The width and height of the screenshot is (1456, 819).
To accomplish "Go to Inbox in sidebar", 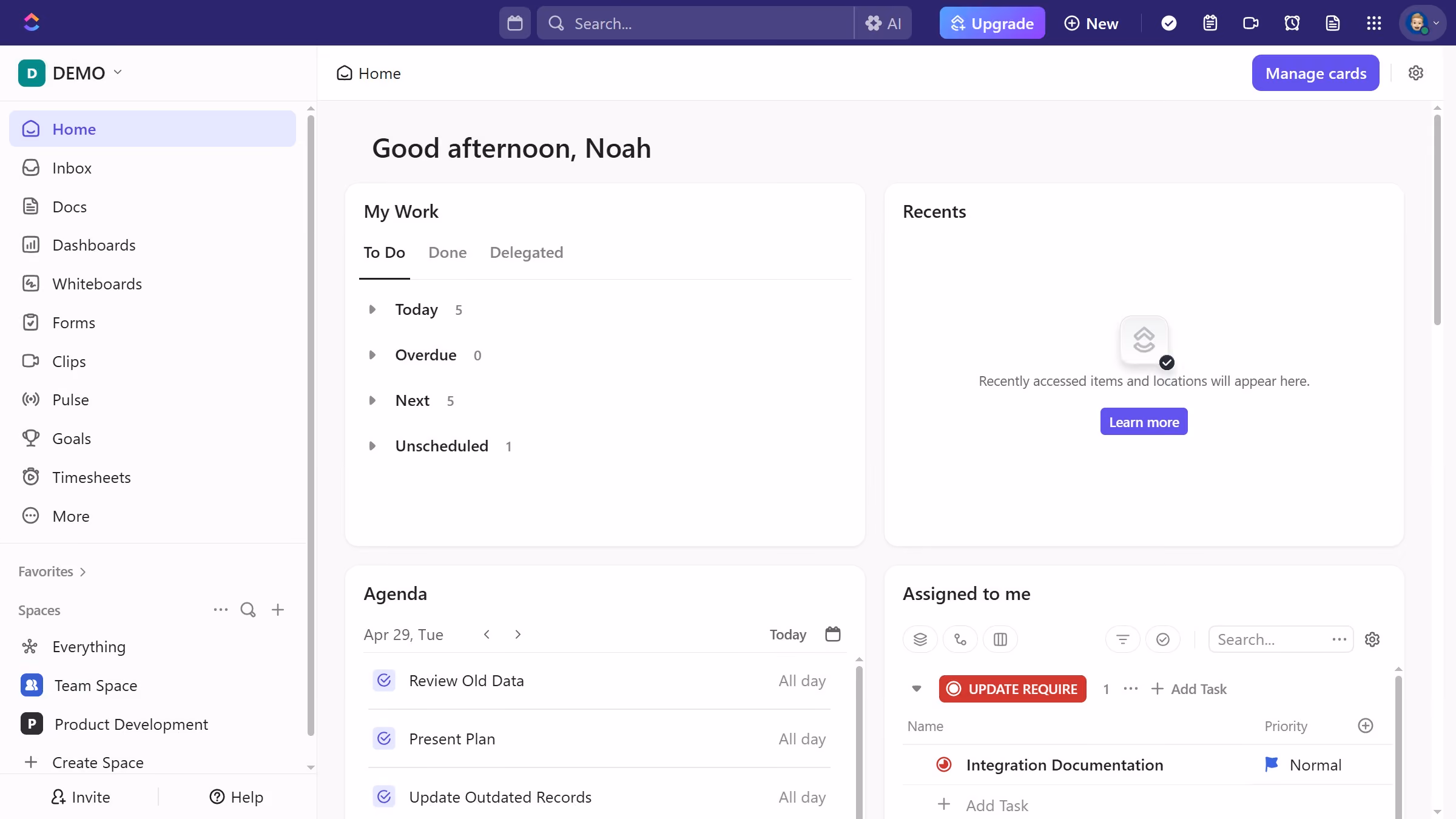I will pyautogui.click(x=152, y=167).
